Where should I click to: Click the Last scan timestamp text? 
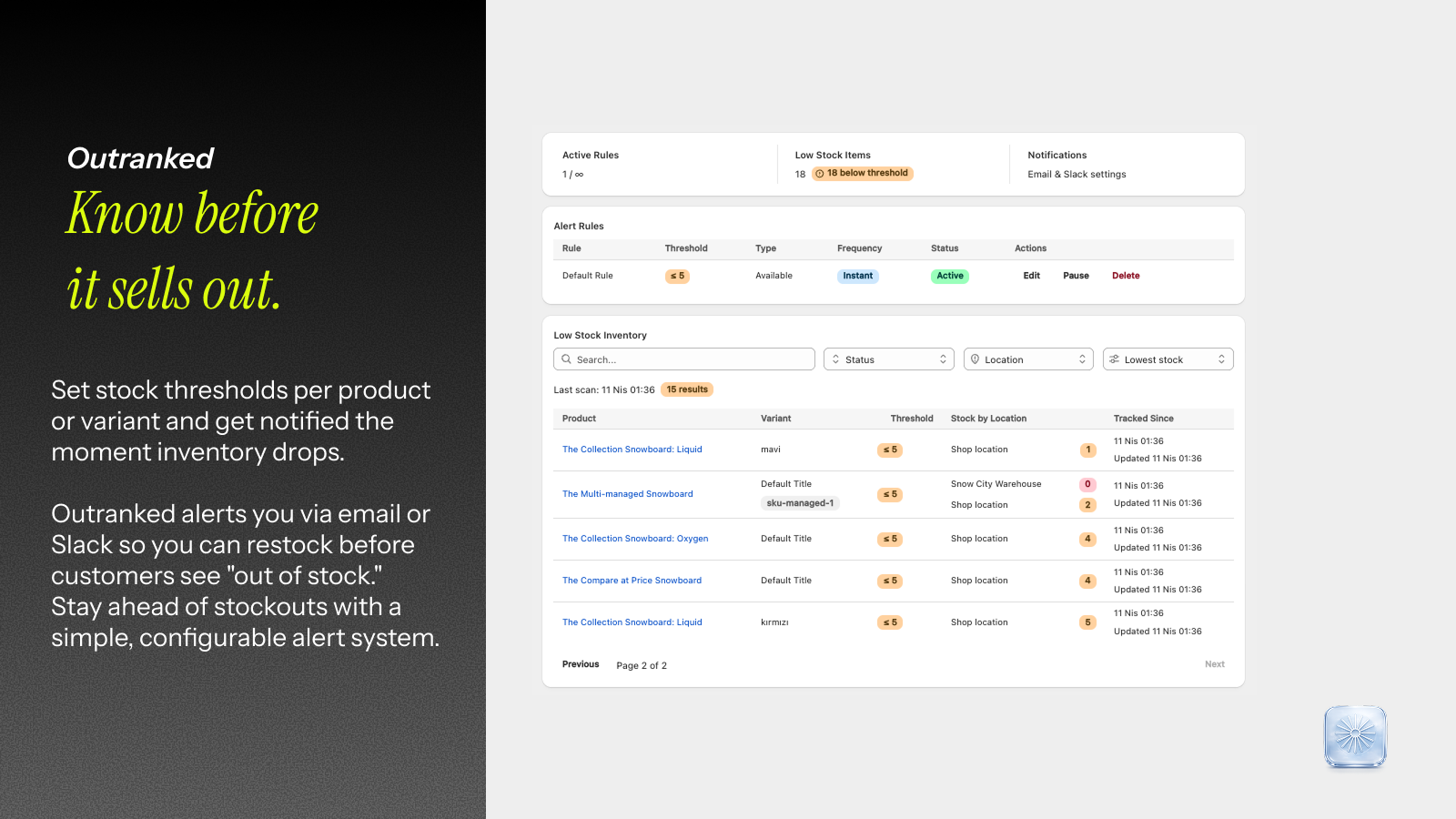pos(604,390)
